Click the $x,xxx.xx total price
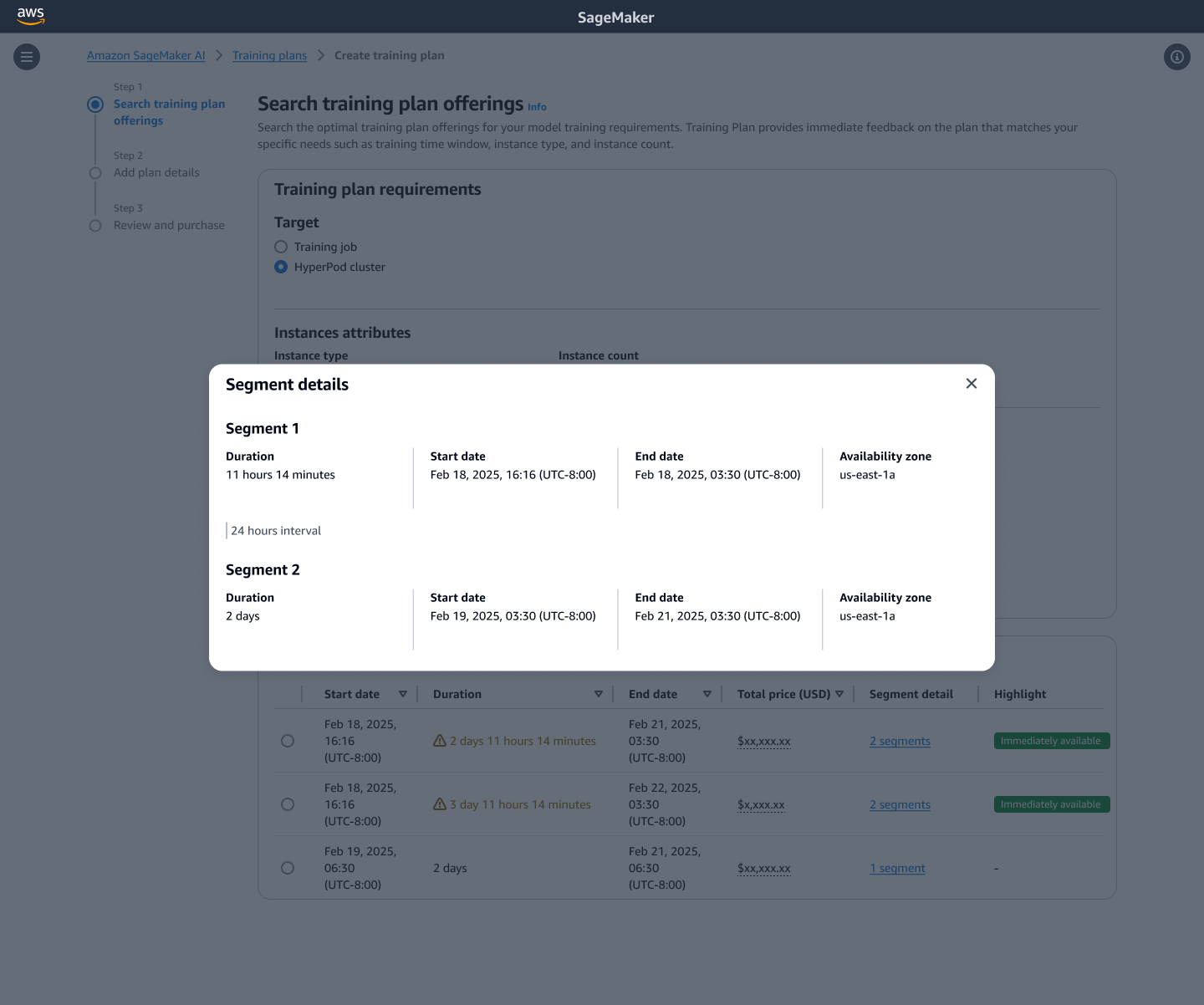The image size is (1204, 1005). click(761, 804)
